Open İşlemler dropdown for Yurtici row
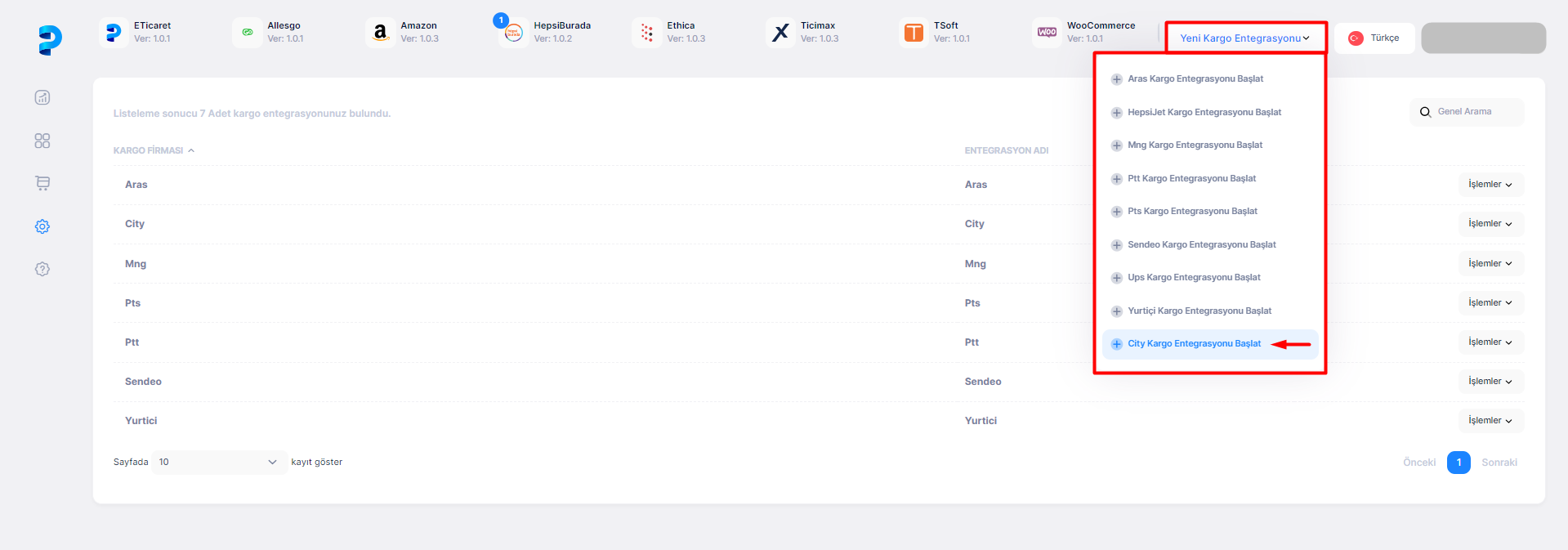This screenshot has height=550, width=1568. coord(1490,421)
